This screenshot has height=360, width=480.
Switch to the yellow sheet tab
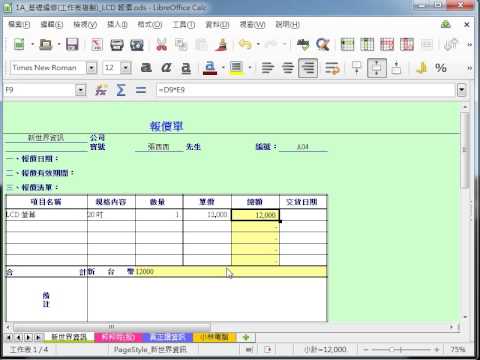(x=214, y=337)
